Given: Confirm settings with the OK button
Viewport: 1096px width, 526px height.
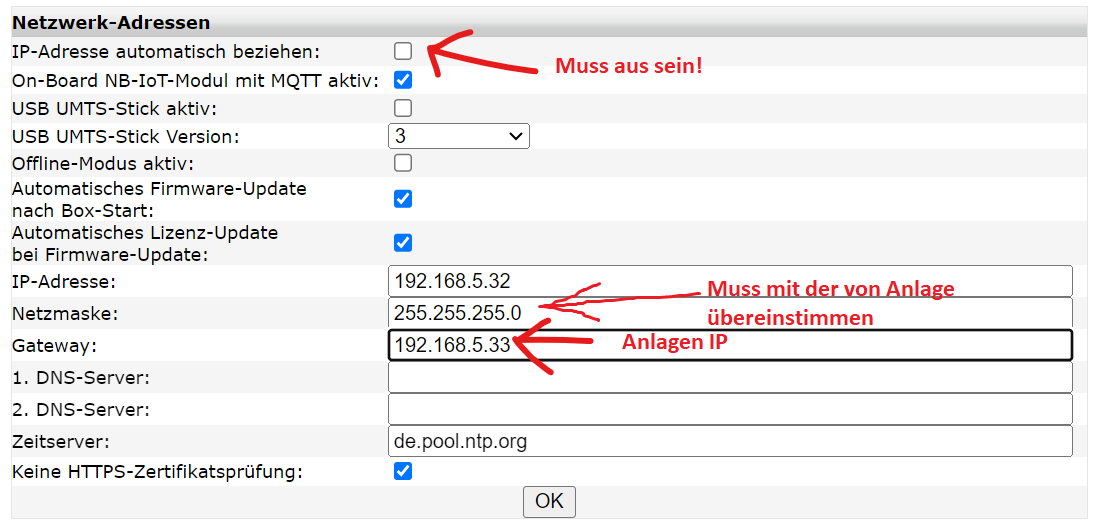Looking at the screenshot, I should 549,502.
